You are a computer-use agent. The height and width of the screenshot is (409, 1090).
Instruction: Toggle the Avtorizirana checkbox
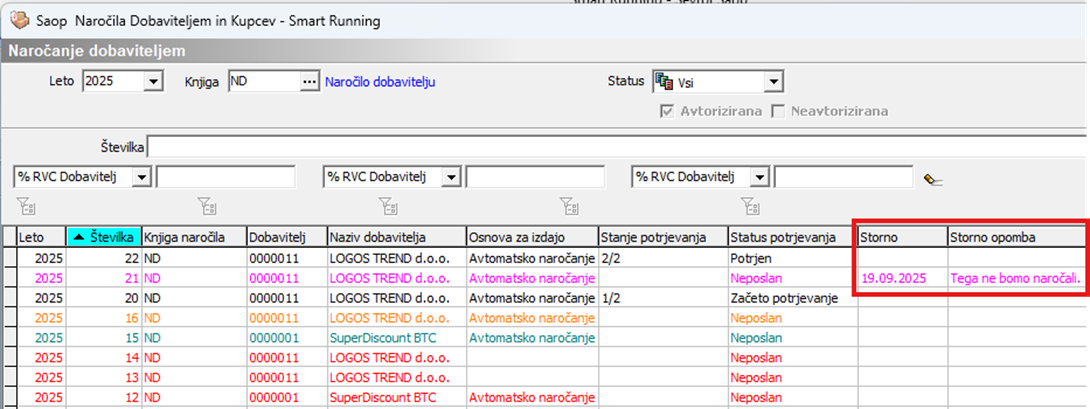point(668,112)
